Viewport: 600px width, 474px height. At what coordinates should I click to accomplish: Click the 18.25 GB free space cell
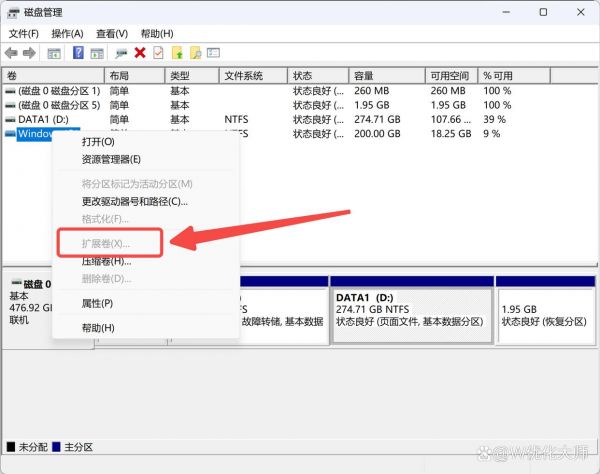[x=451, y=134]
